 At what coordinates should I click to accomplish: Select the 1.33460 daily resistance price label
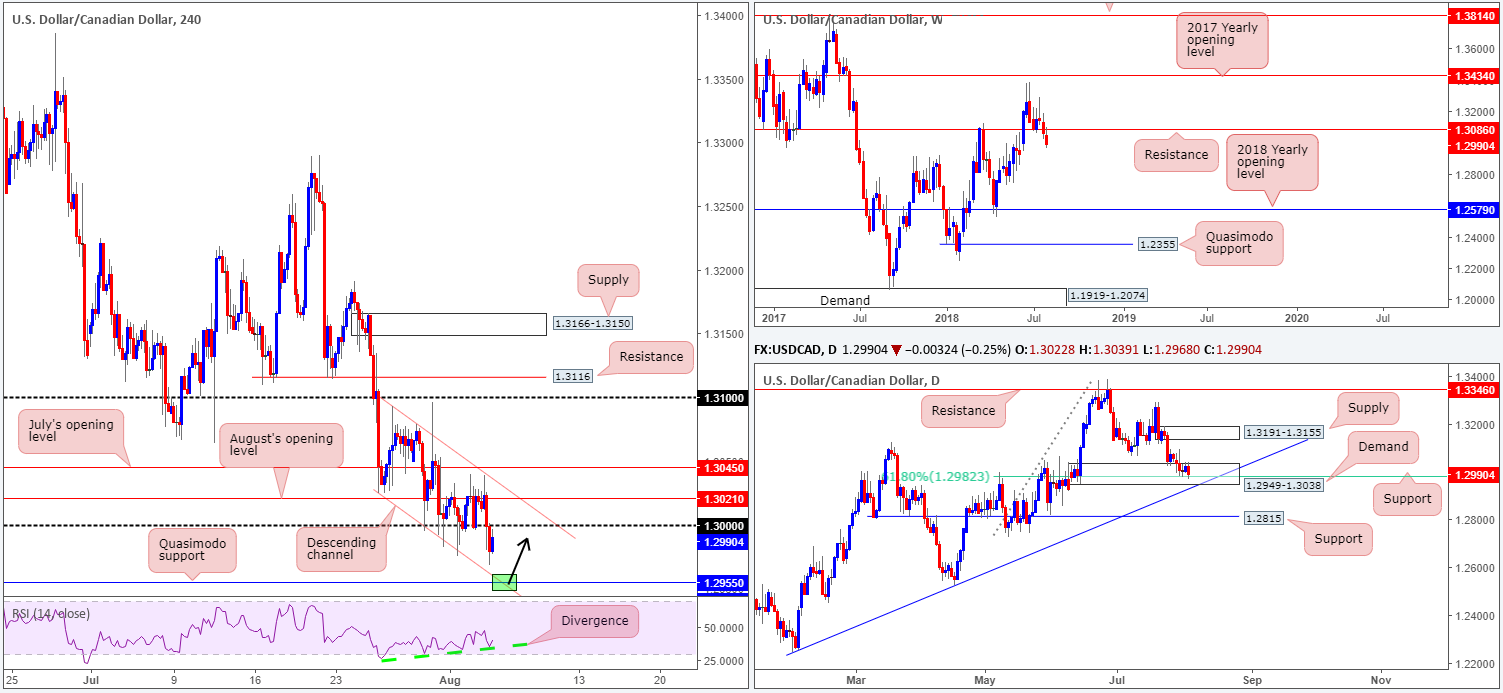[1474, 390]
